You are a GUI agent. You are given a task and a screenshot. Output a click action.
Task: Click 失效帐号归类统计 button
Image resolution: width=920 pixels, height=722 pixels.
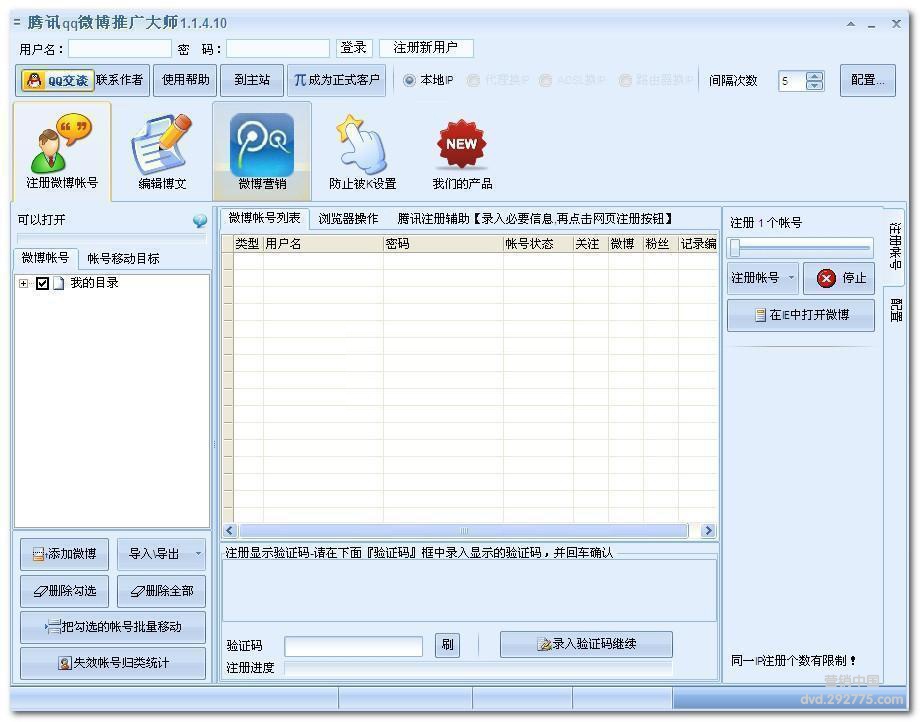(x=113, y=663)
